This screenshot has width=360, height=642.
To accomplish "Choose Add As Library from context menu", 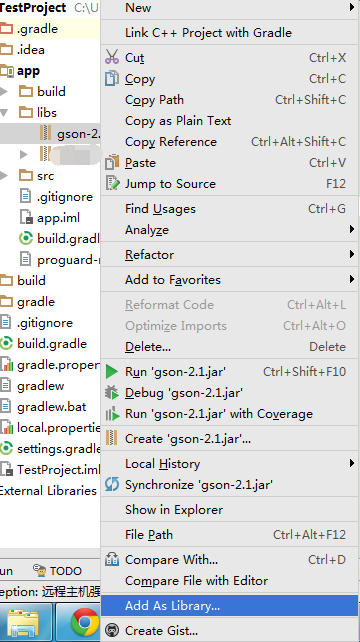I will coord(229,606).
